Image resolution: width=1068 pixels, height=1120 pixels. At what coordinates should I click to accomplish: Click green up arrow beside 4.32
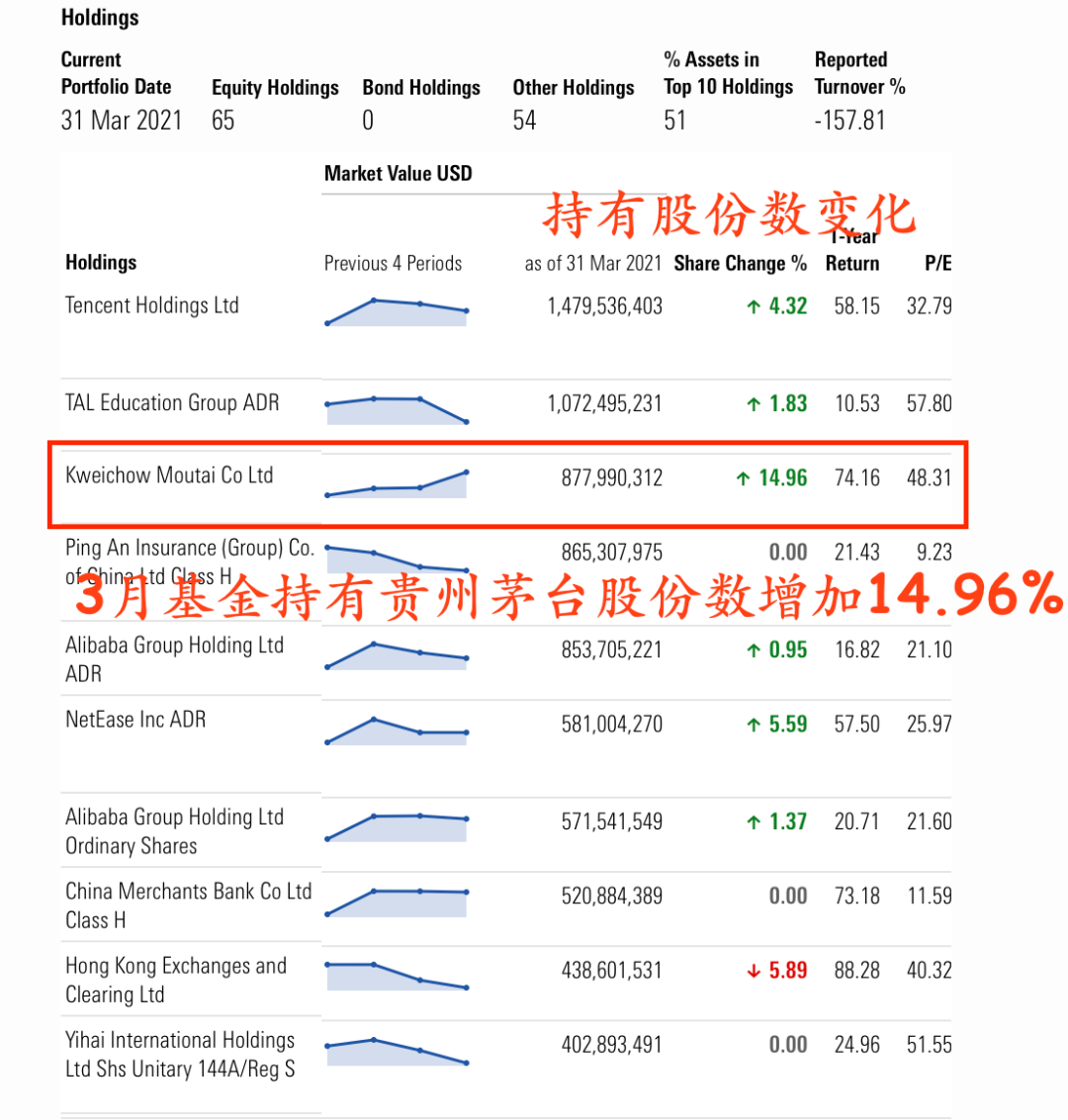click(753, 306)
